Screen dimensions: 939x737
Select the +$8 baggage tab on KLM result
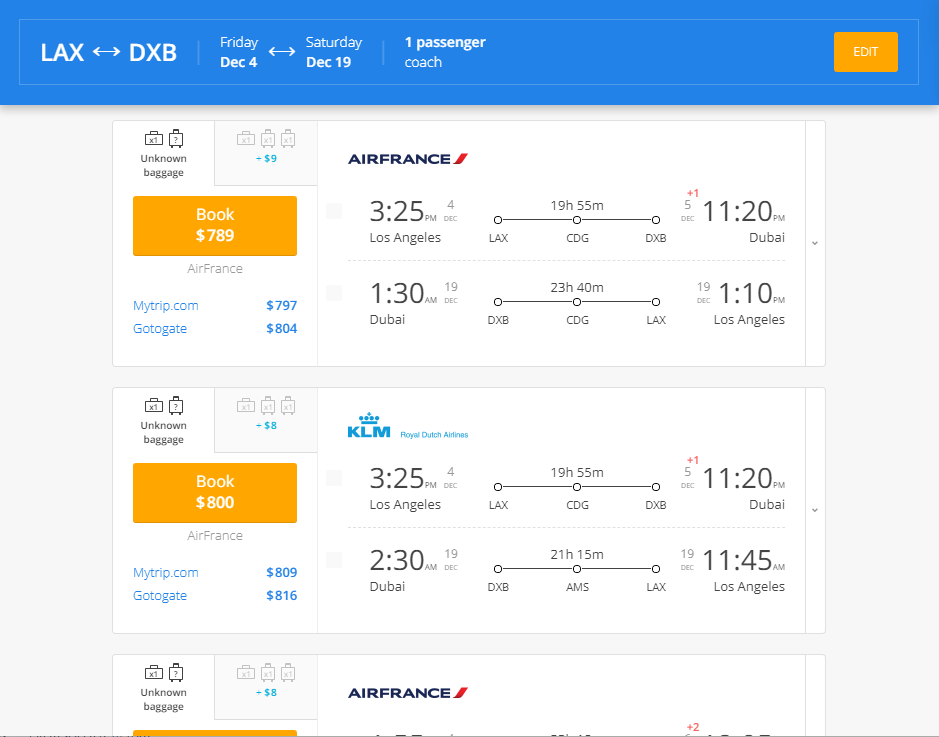pos(265,413)
